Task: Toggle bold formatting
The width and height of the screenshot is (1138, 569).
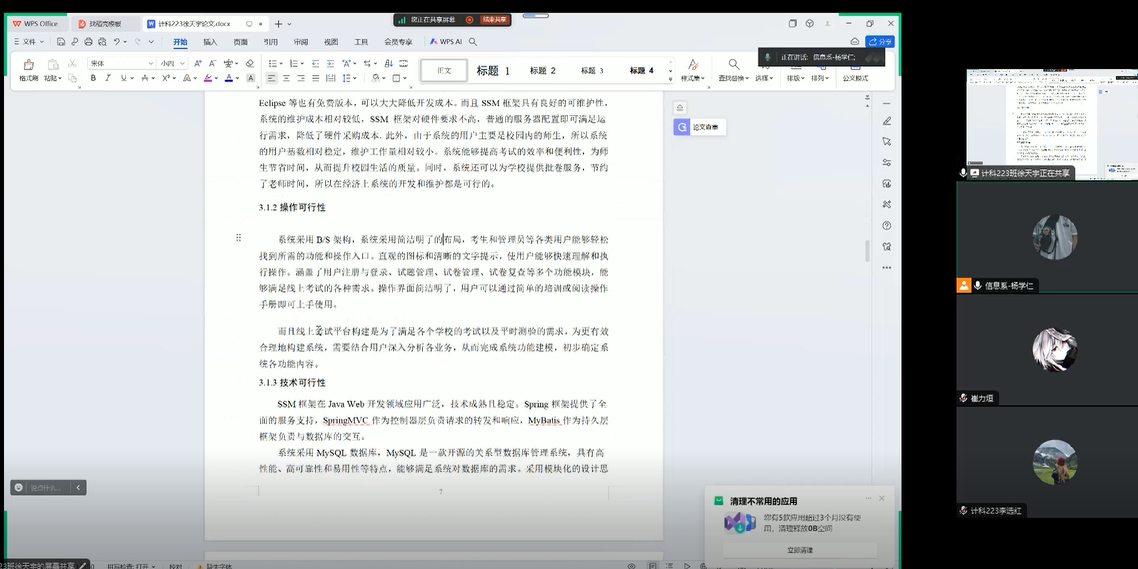Action: coord(92,78)
